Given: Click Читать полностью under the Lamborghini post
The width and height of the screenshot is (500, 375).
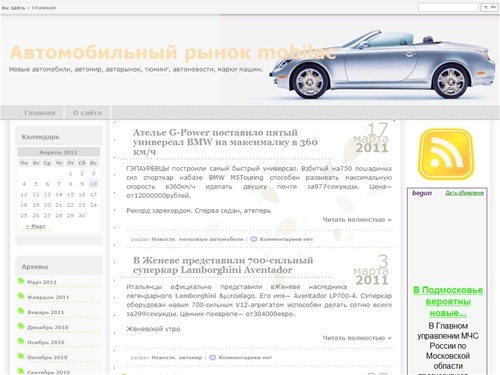Looking at the screenshot, I should tap(357, 338).
